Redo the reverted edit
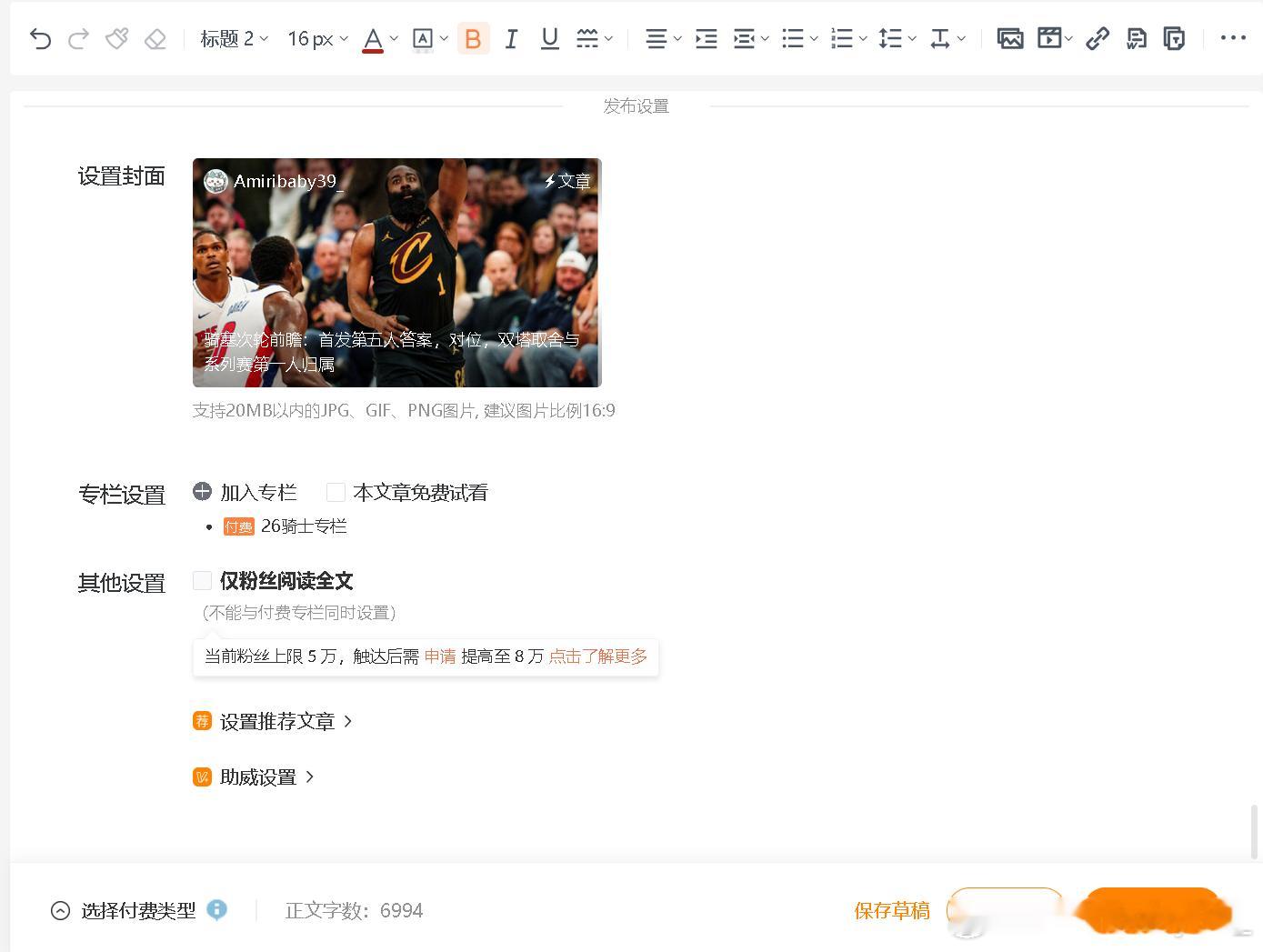Image resolution: width=1263 pixels, height=952 pixels. click(x=79, y=38)
